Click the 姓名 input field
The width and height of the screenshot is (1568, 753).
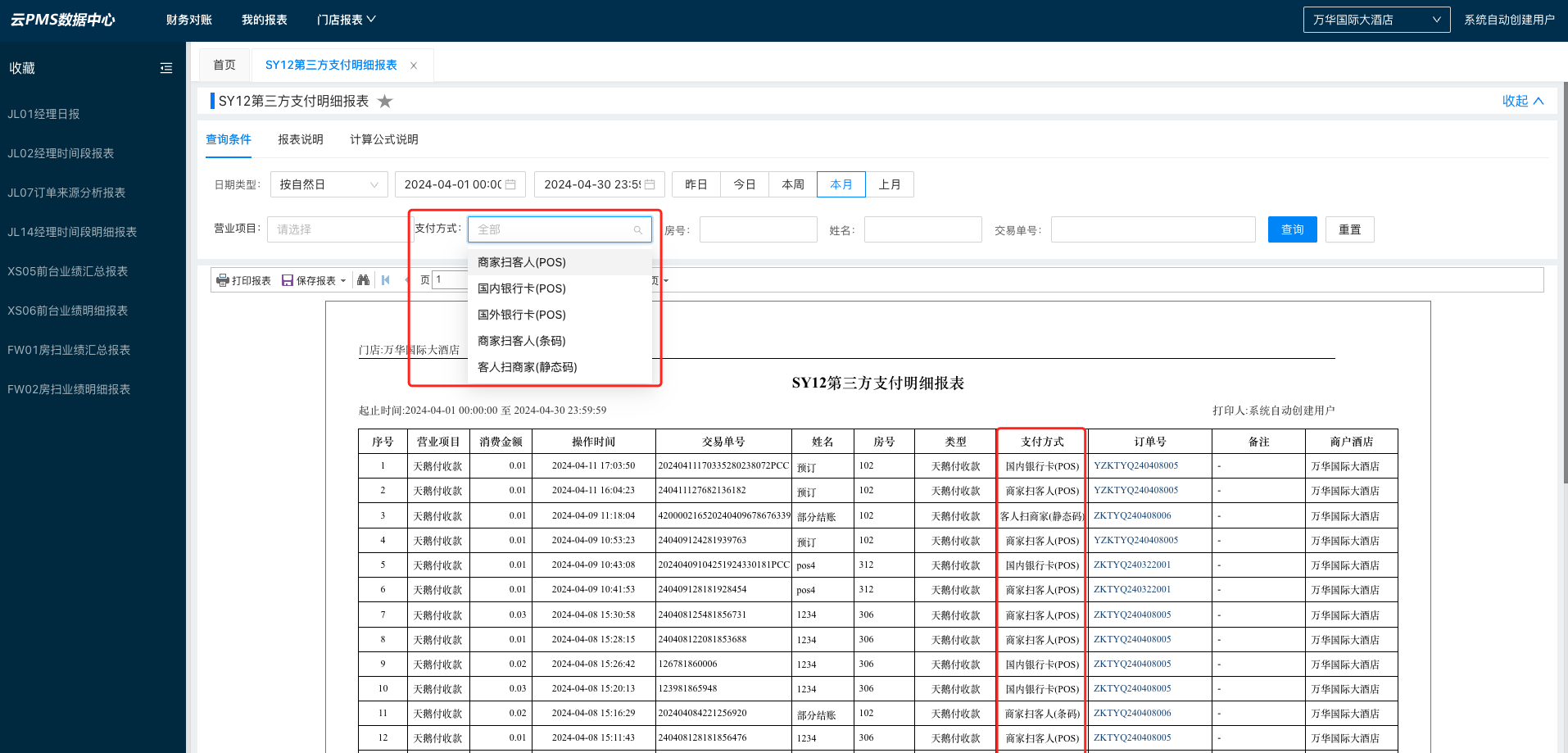pos(923,229)
